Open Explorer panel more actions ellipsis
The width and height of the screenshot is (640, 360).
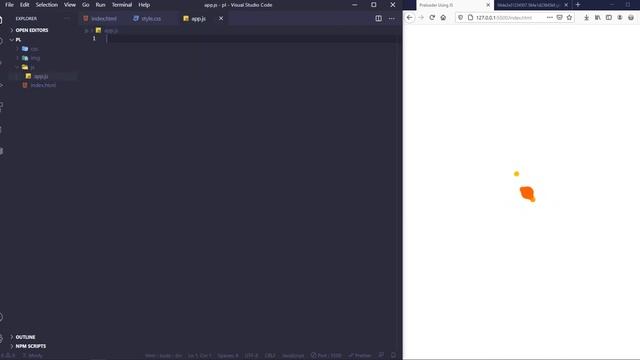pos(67,18)
